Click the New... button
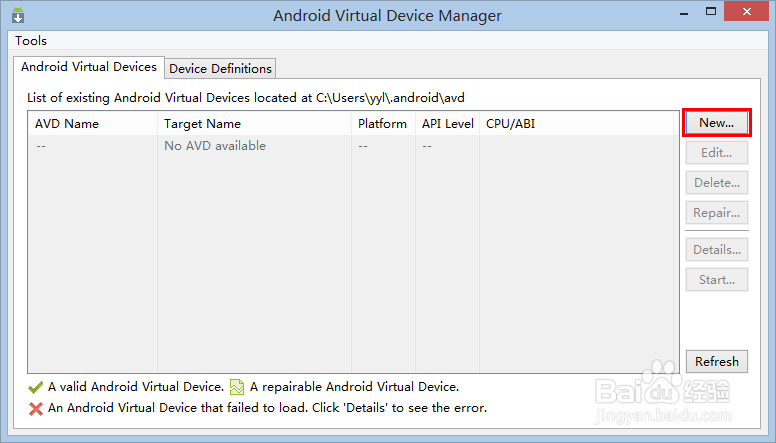The height and width of the screenshot is (443, 776). pyautogui.click(x=716, y=123)
